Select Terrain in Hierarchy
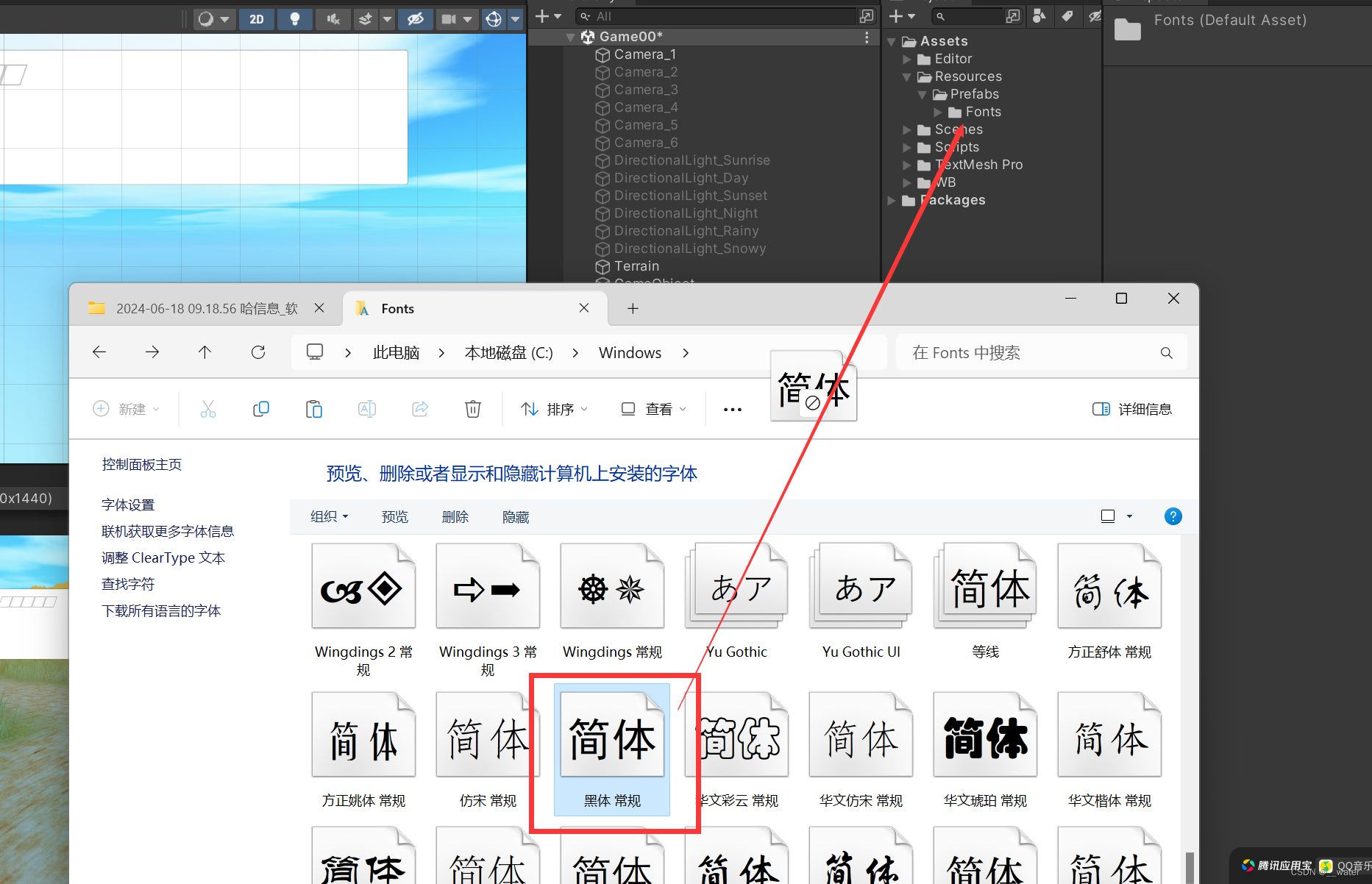The image size is (1372, 884). click(x=636, y=266)
